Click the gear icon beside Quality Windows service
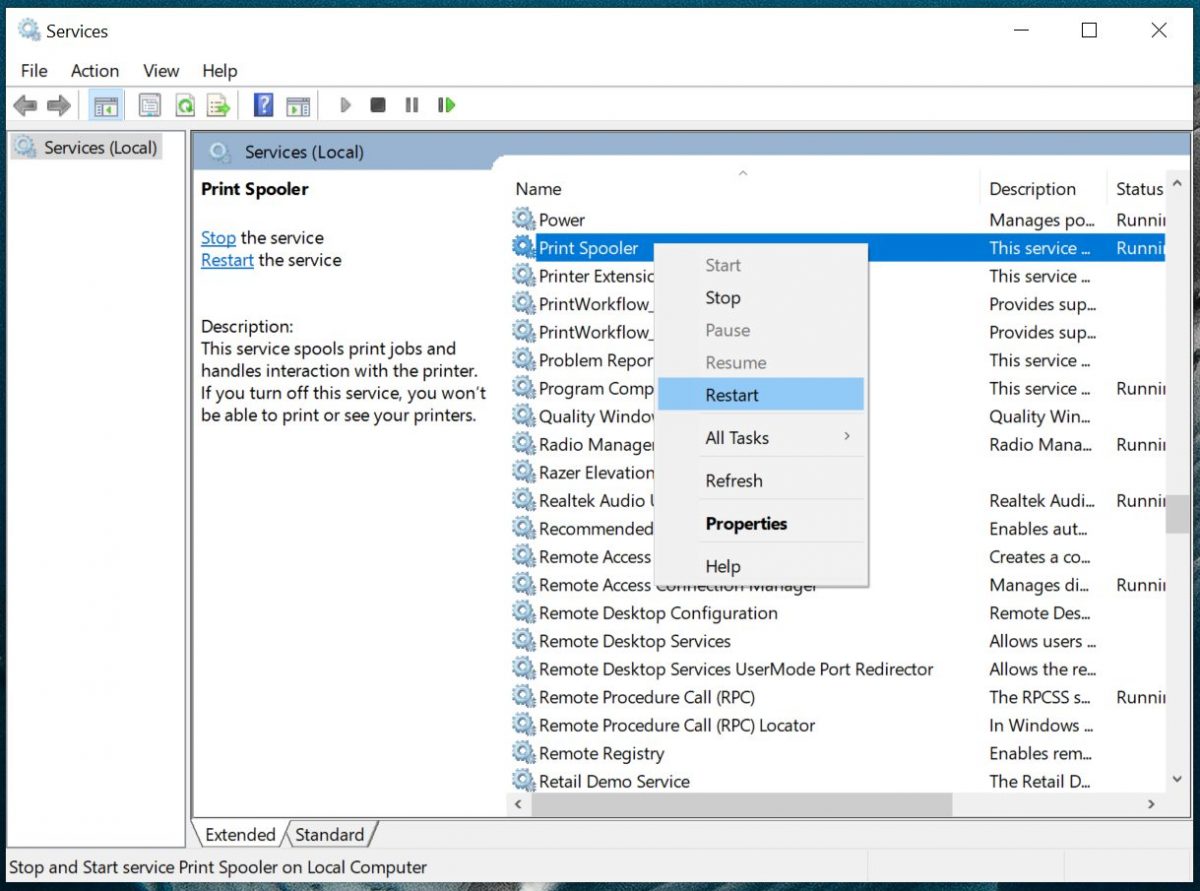1200x891 pixels. pos(524,415)
